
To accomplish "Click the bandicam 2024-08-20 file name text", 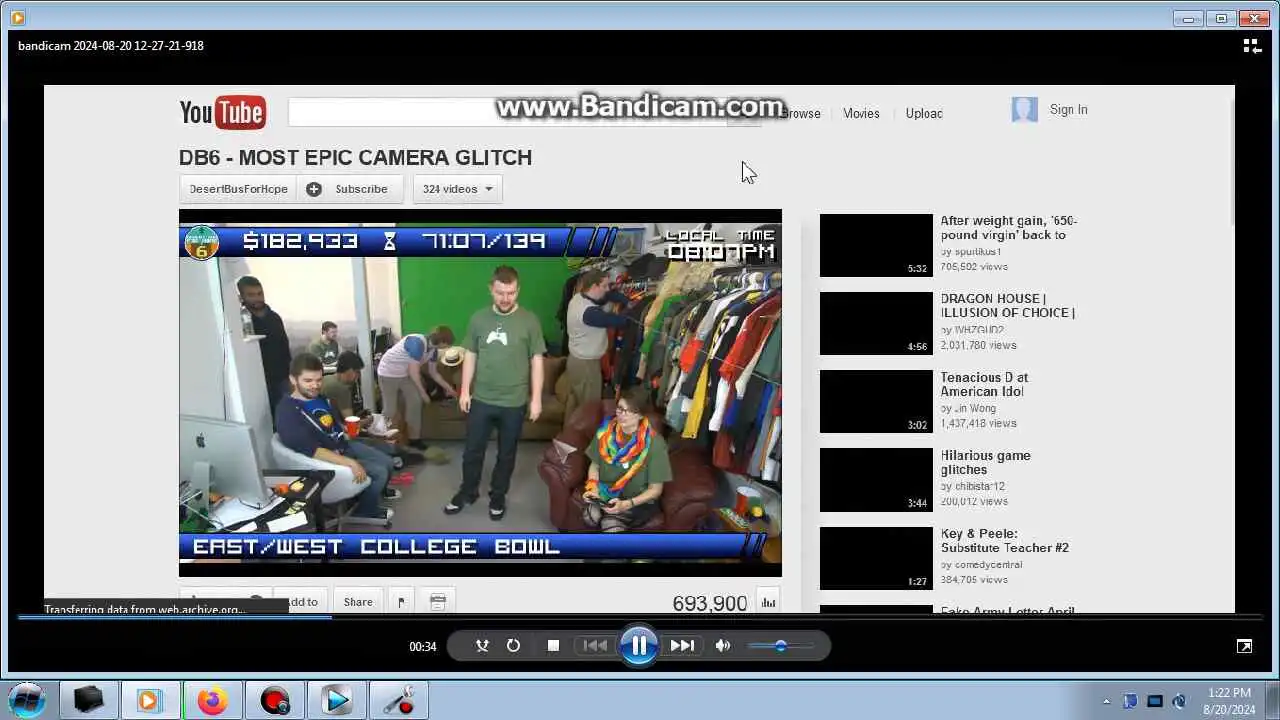I will tap(111, 46).
